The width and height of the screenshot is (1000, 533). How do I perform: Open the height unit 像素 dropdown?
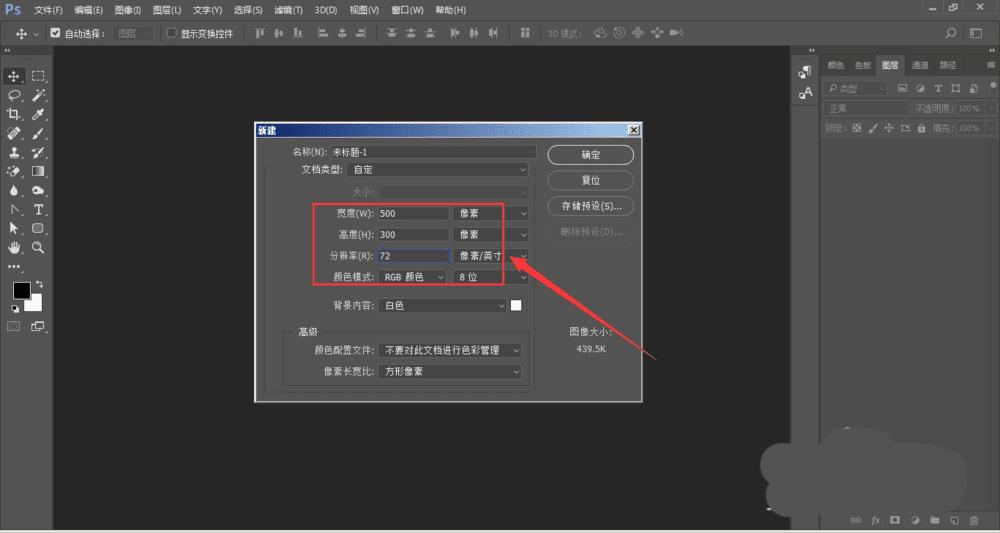point(491,235)
